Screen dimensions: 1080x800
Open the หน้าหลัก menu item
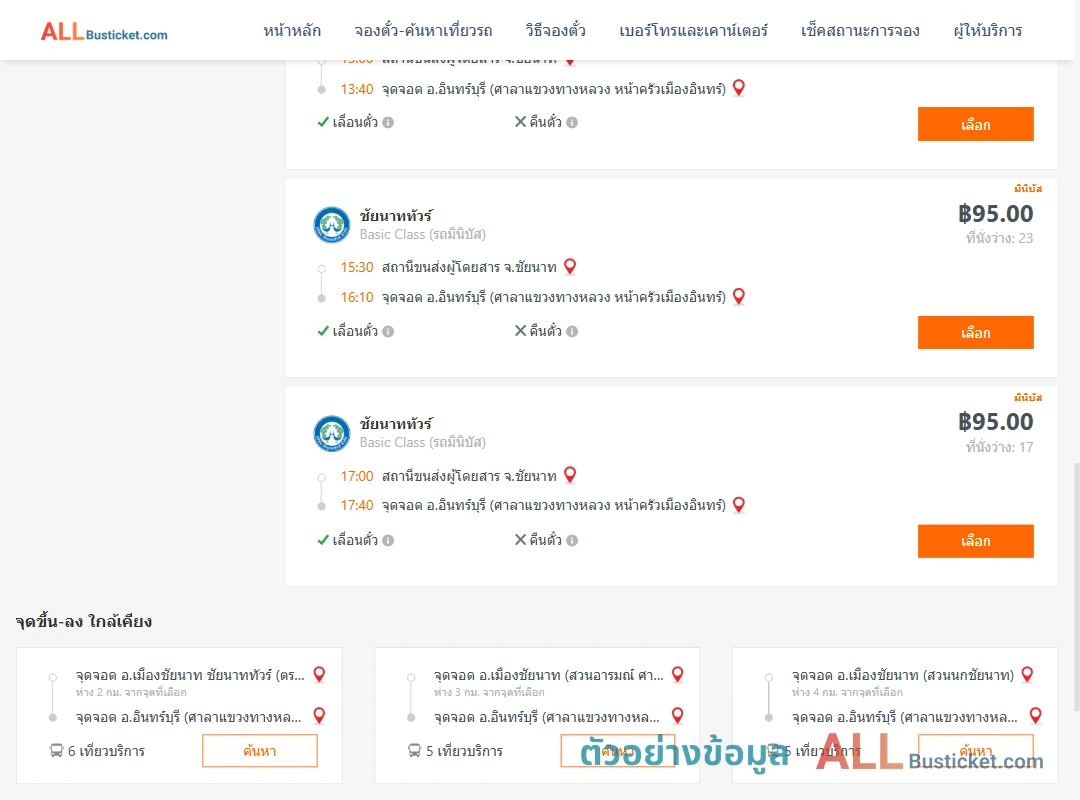[292, 31]
